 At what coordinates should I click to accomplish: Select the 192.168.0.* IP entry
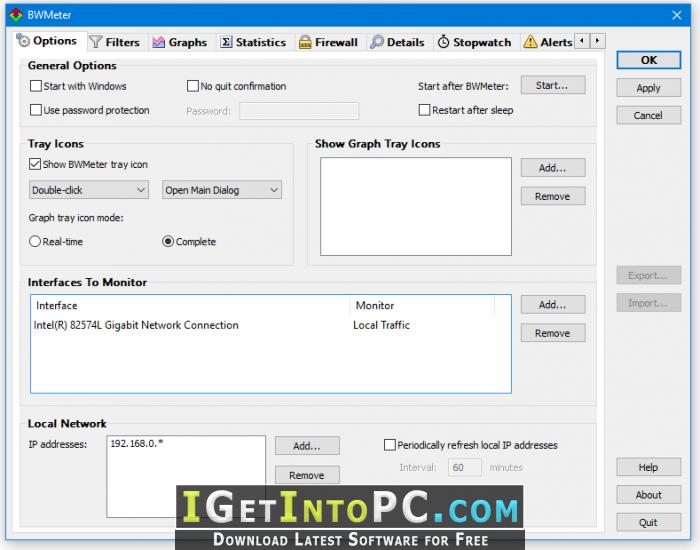pyautogui.click(x=137, y=443)
